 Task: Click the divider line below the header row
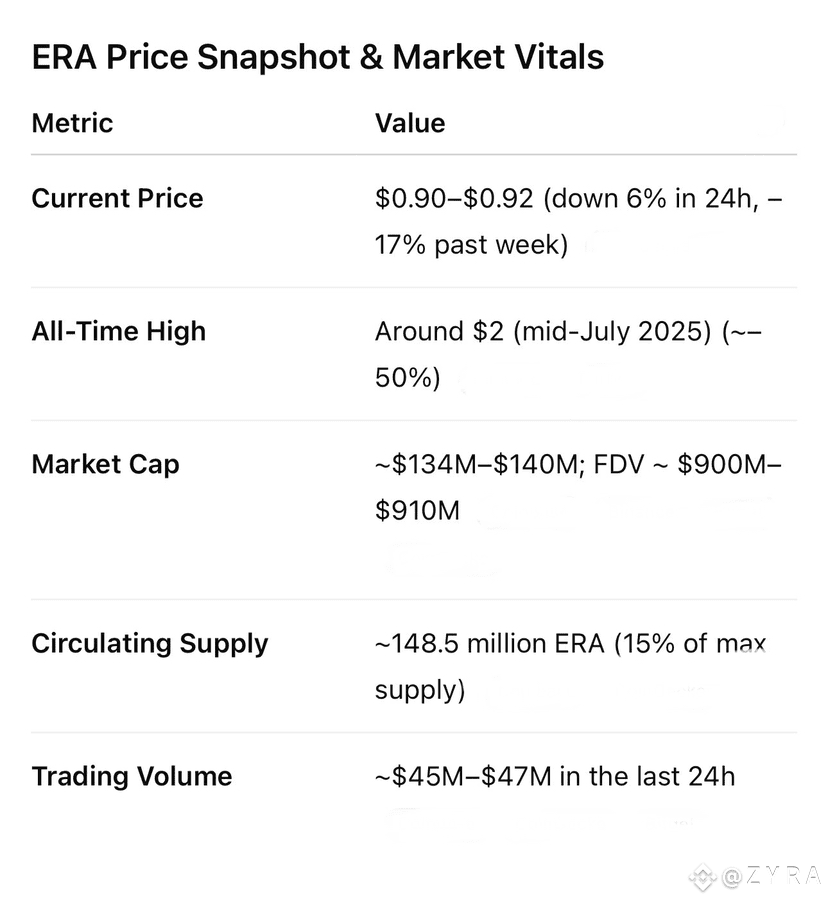[x=414, y=154]
